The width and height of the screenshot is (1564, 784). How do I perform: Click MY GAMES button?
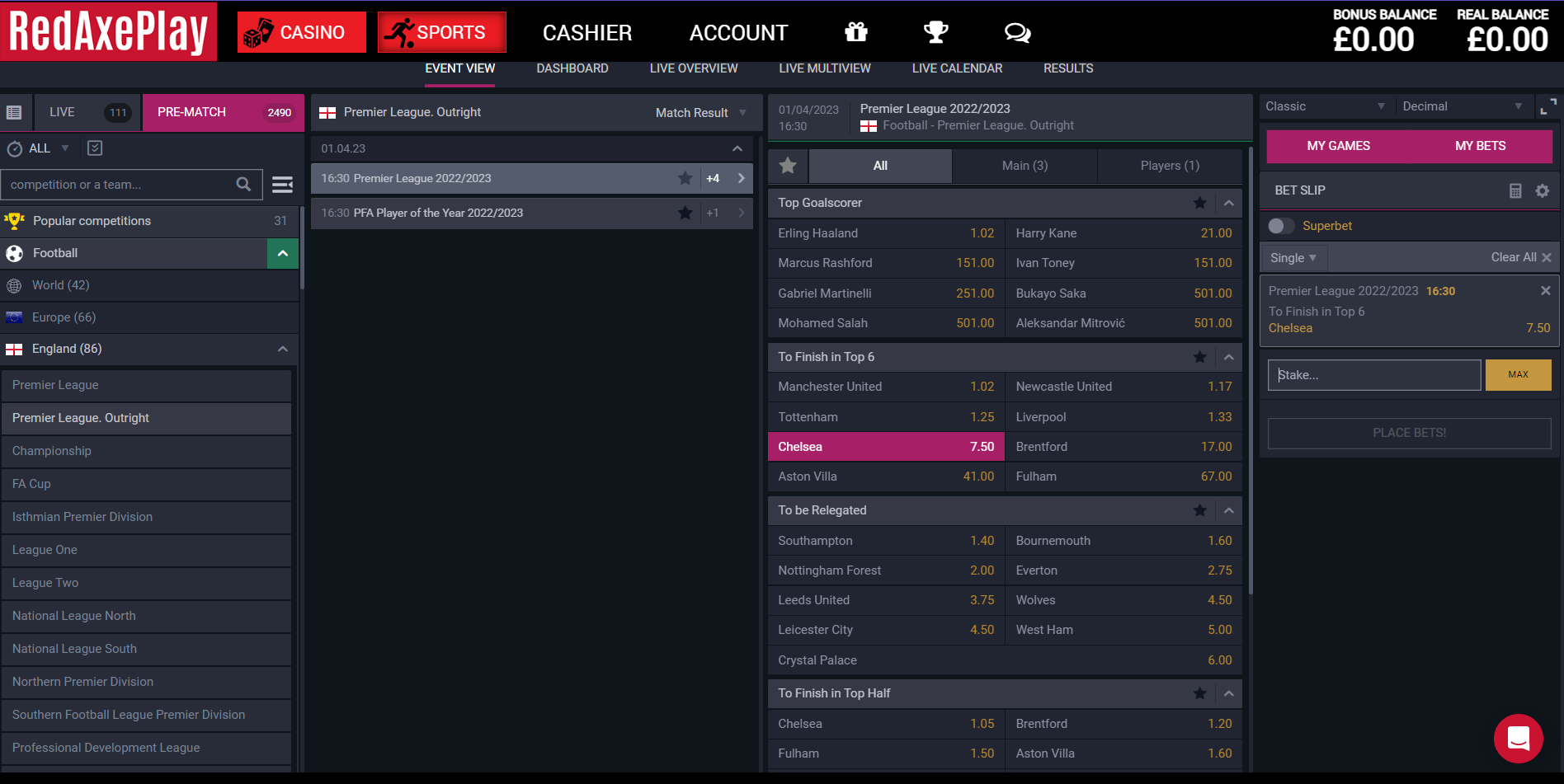tap(1338, 146)
